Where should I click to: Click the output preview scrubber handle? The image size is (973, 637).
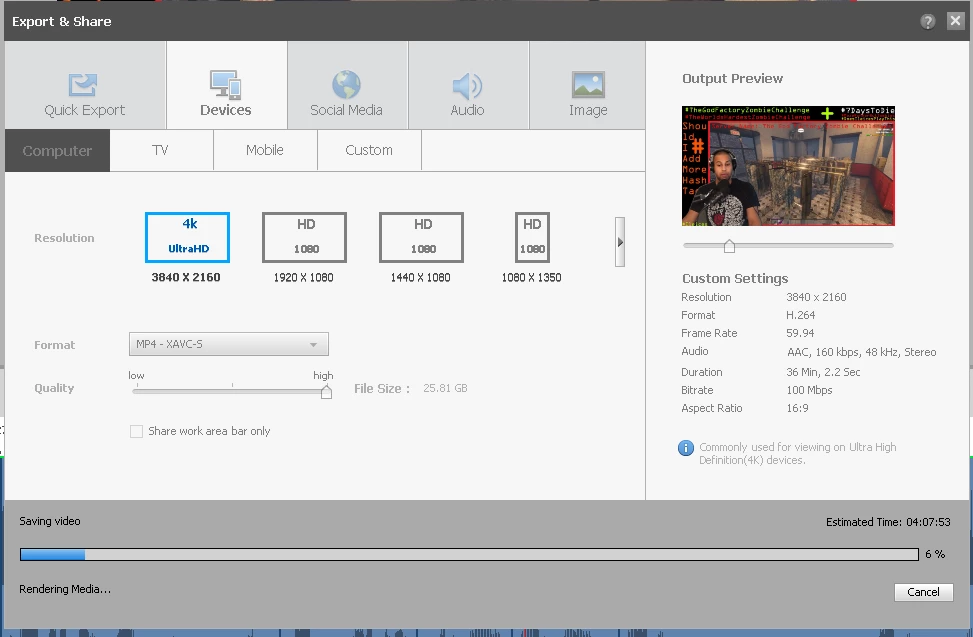pos(730,246)
